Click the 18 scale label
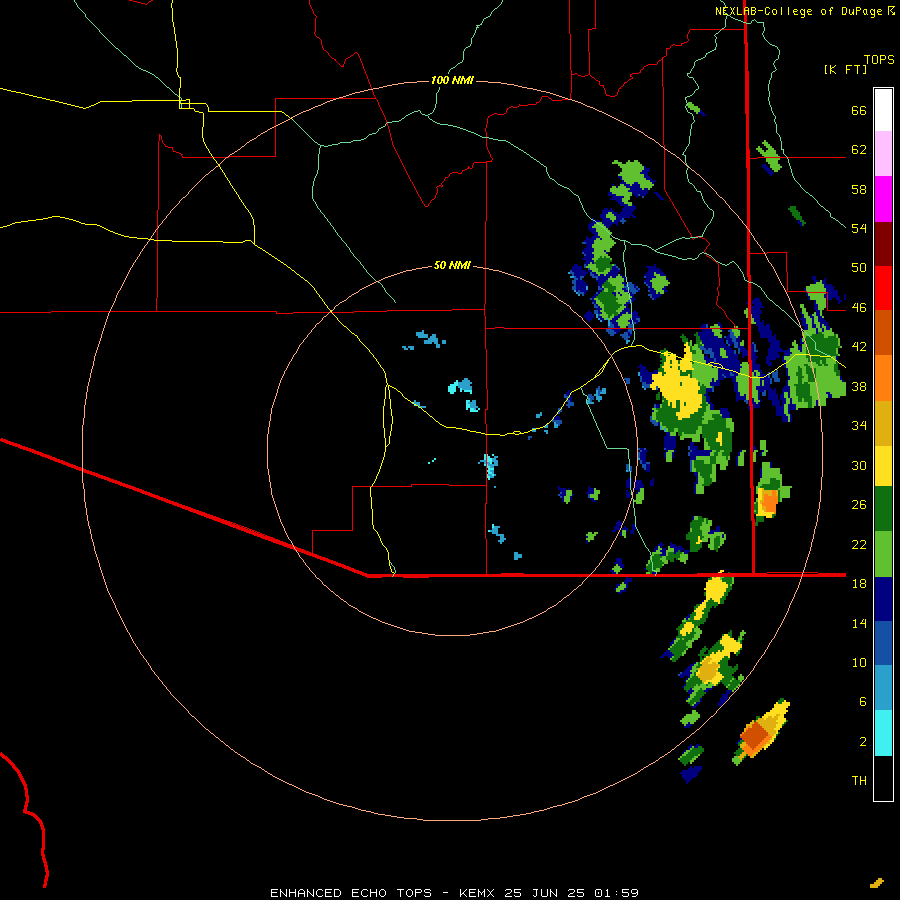This screenshot has width=900, height=900. tap(859, 584)
